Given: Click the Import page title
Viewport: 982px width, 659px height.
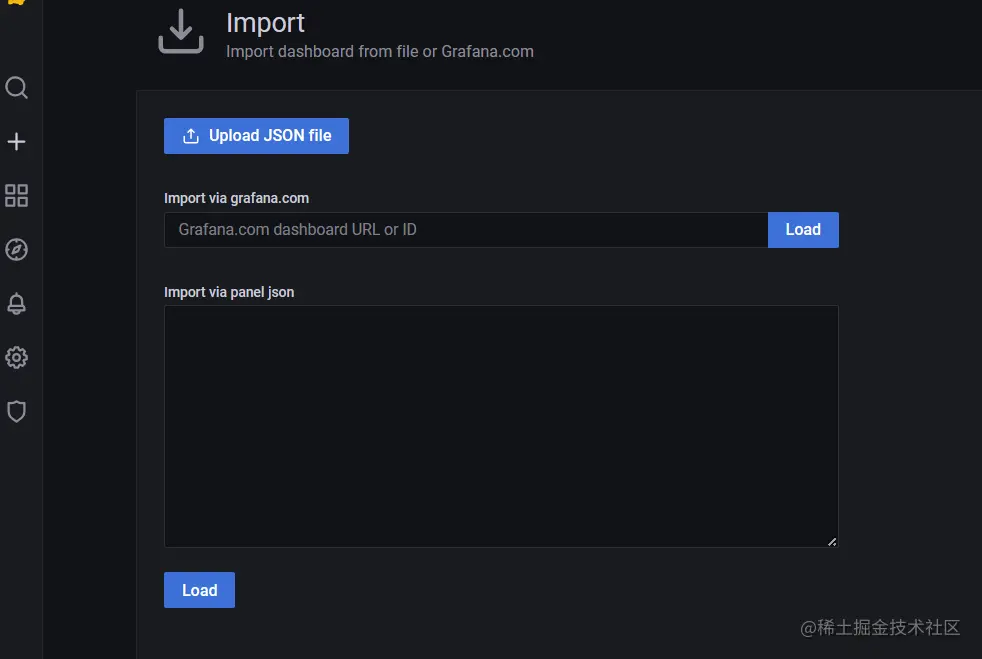Looking at the screenshot, I should point(265,23).
